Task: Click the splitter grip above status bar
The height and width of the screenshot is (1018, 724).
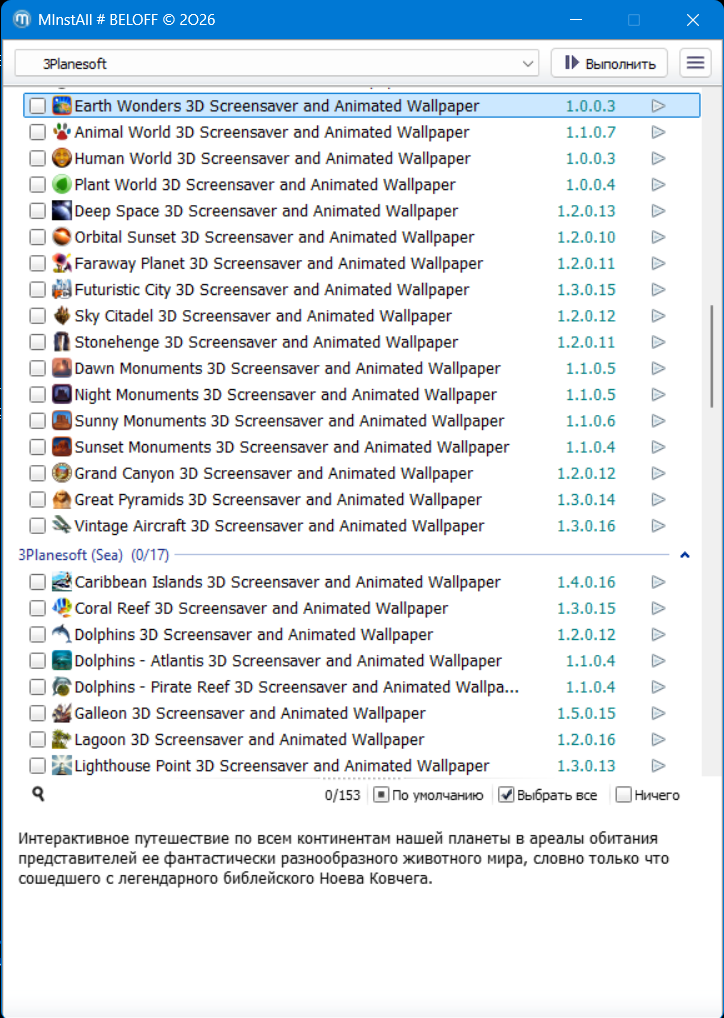Action: [362, 777]
